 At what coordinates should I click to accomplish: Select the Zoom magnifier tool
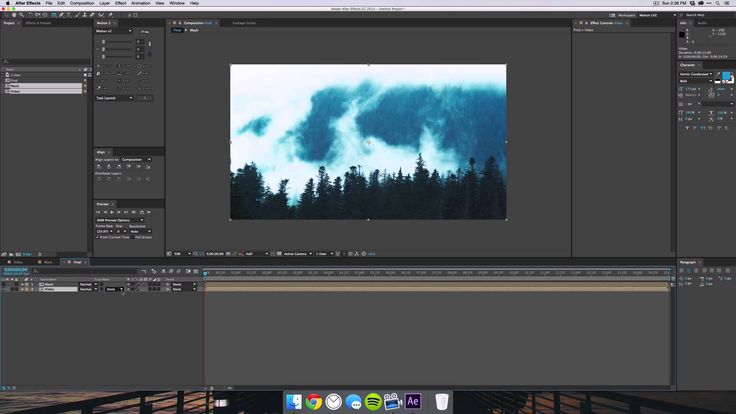click(22, 15)
